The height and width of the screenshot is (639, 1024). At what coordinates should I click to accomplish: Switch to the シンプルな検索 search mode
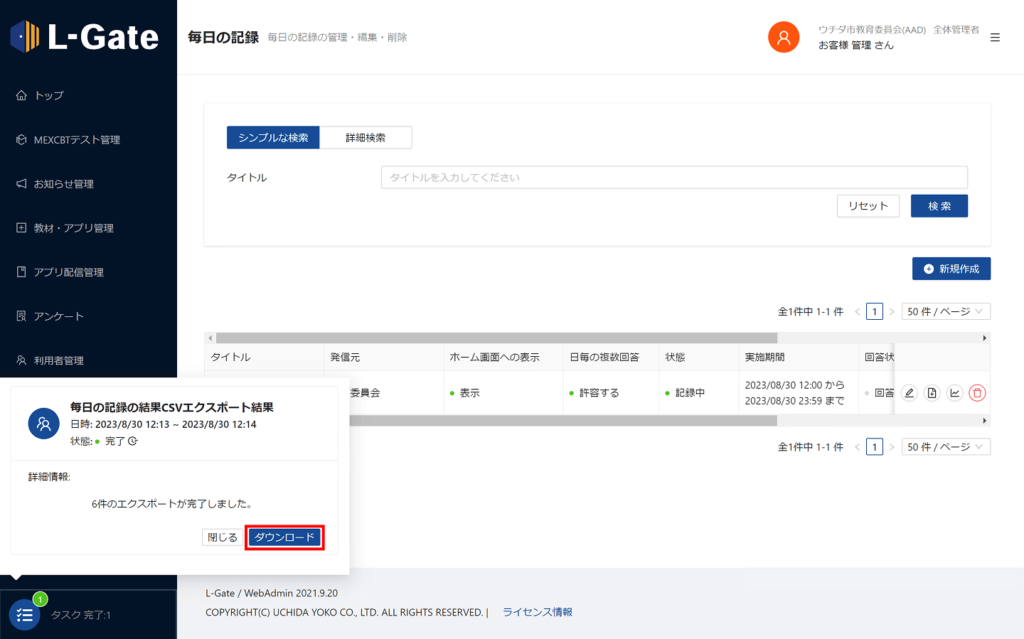tap(273, 138)
